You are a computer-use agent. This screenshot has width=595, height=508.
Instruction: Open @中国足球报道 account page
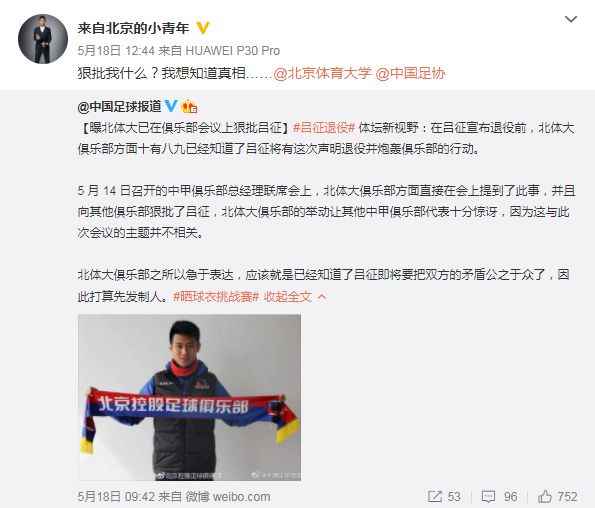point(119,107)
